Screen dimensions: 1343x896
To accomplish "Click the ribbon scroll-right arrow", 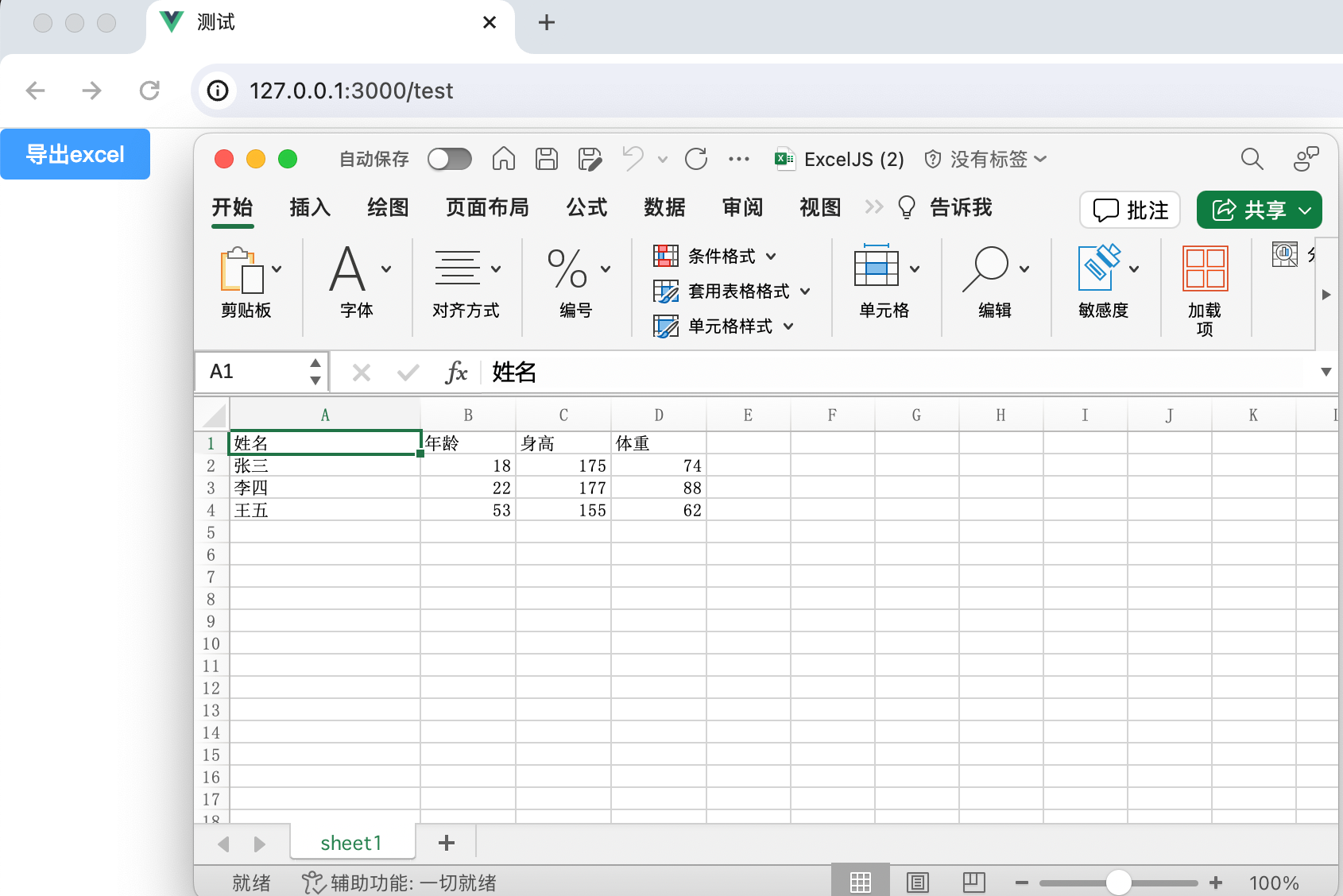I will [1326, 294].
